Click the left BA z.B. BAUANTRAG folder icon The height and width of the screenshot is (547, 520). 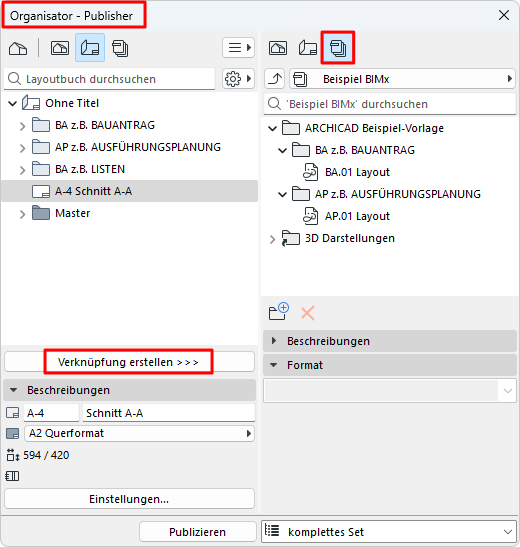(x=41, y=125)
